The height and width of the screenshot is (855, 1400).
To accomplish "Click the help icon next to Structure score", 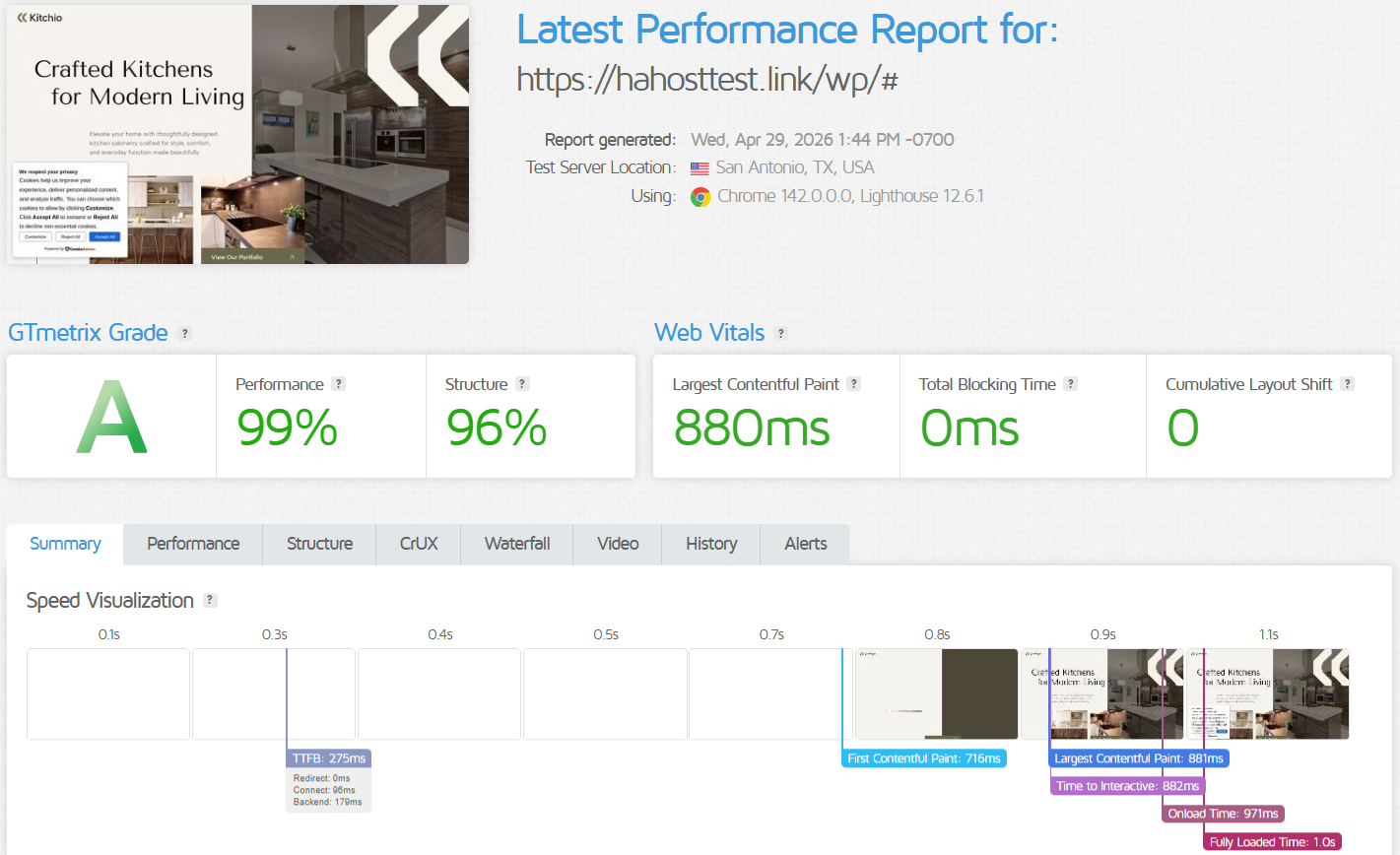I will (523, 384).
